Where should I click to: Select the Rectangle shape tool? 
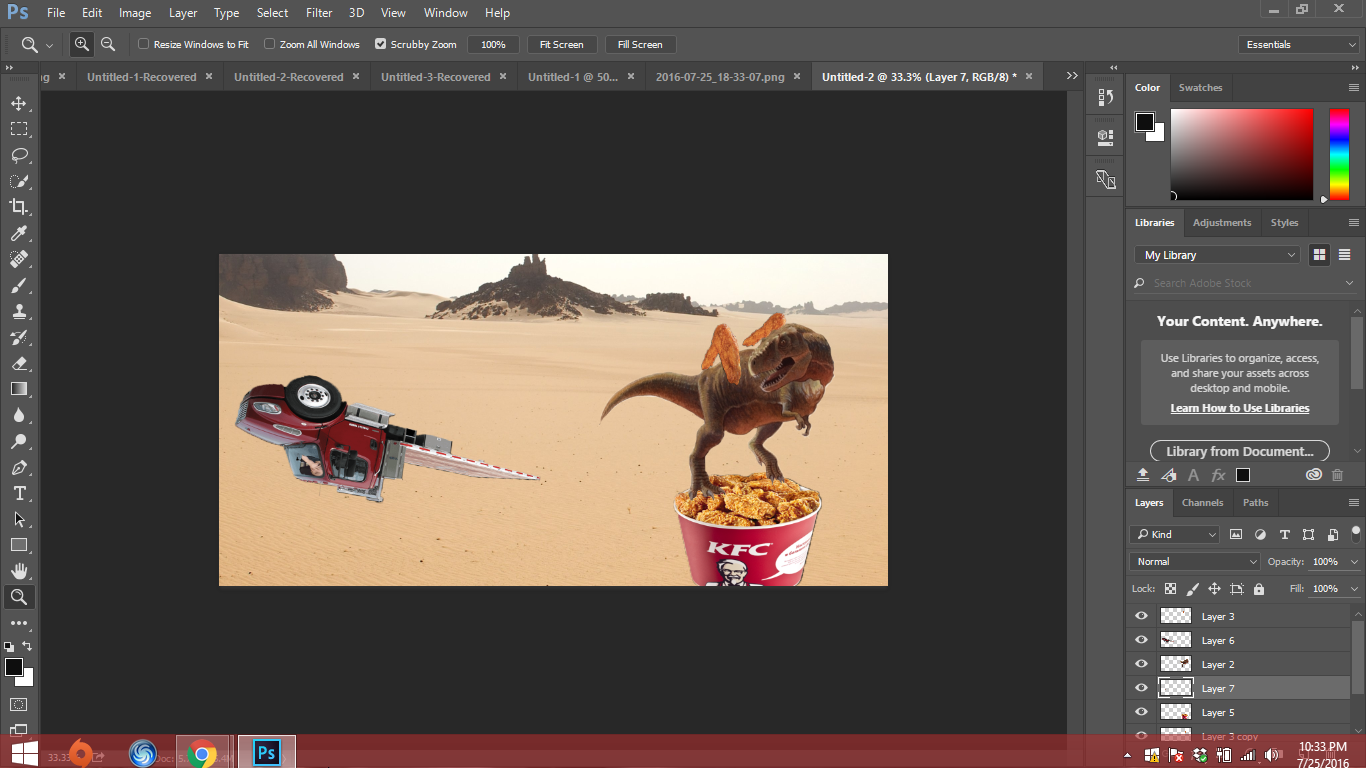click(x=19, y=545)
